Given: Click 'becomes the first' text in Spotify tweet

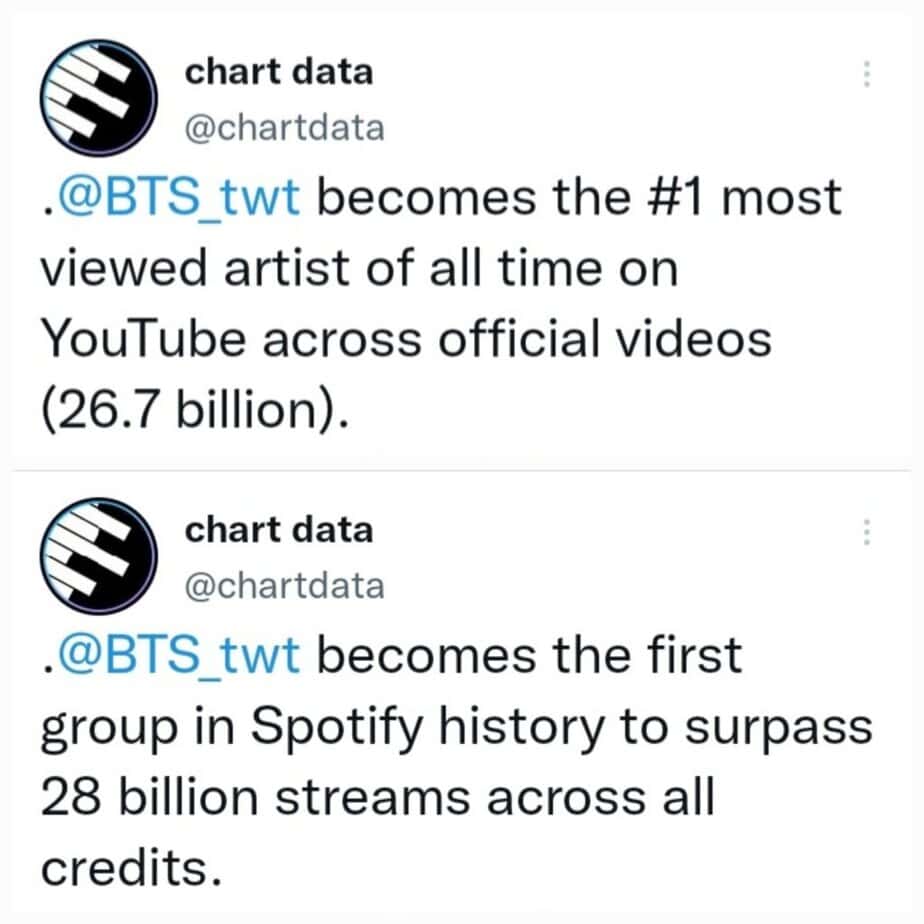Looking at the screenshot, I should pyautogui.click(x=530, y=657).
